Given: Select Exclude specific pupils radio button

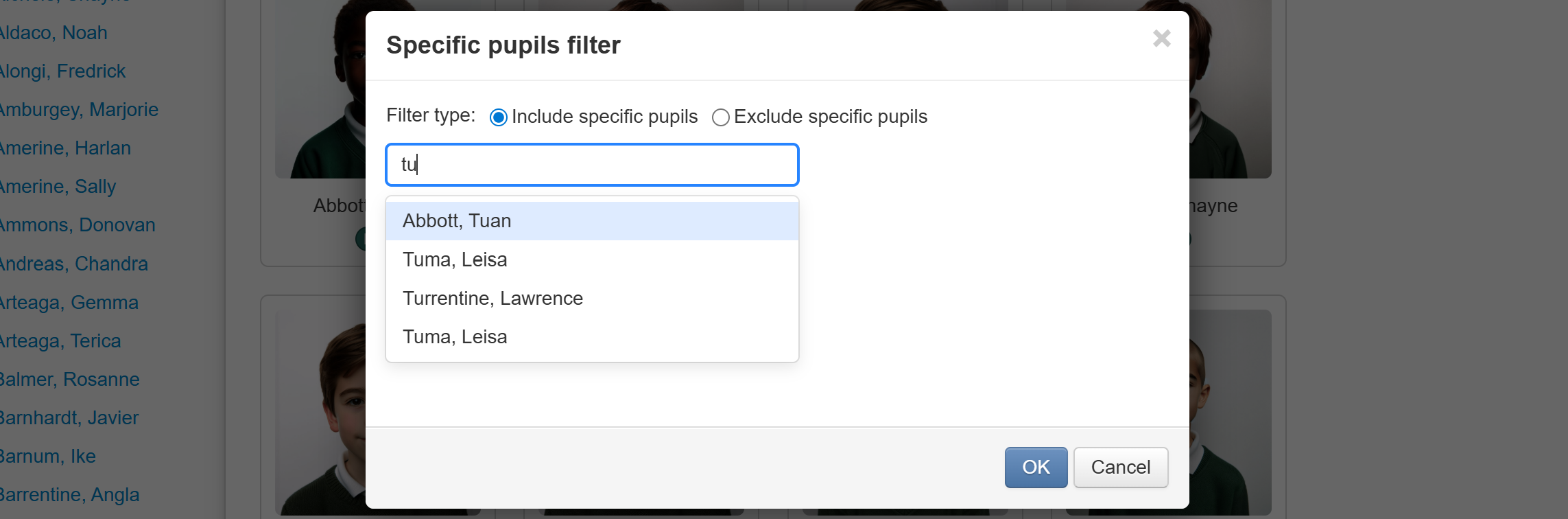Looking at the screenshot, I should coord(720,117).
